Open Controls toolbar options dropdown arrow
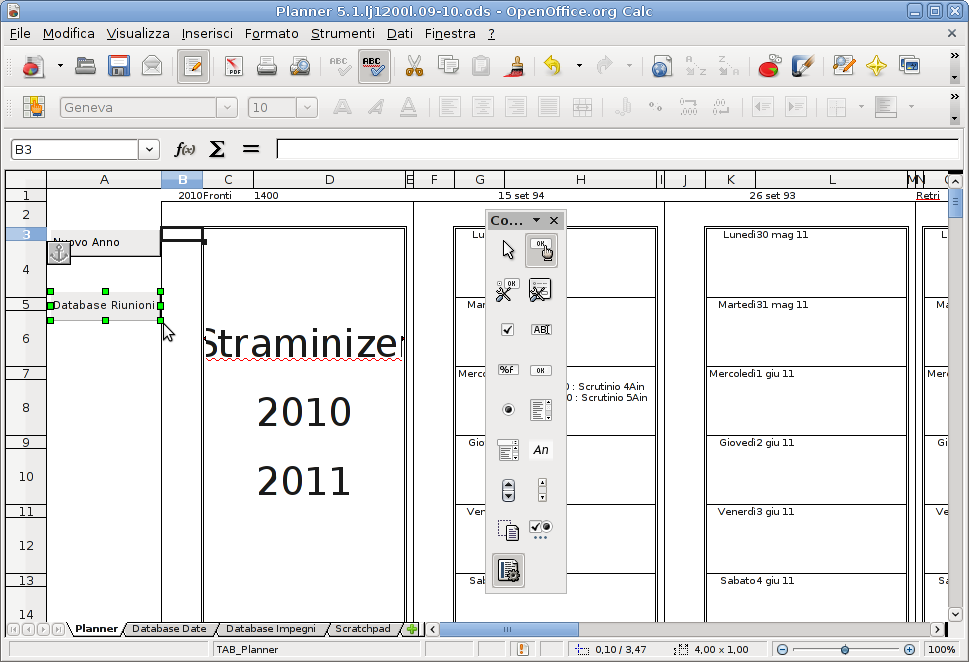This screenshot has width=969, height=662. click(x=536, y=220)
